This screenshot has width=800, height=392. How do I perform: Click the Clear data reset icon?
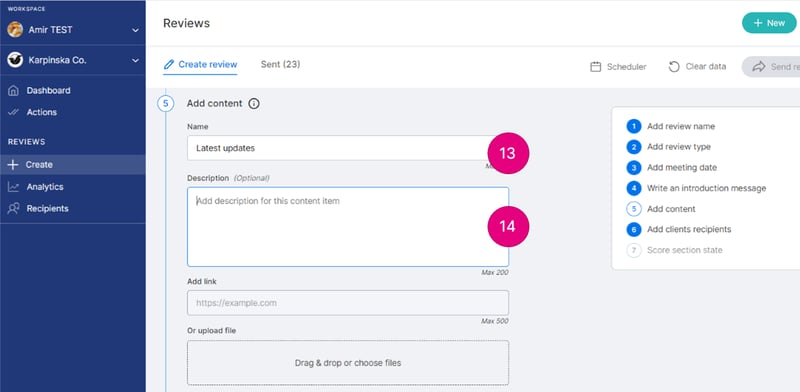click(x=674, y=66)
